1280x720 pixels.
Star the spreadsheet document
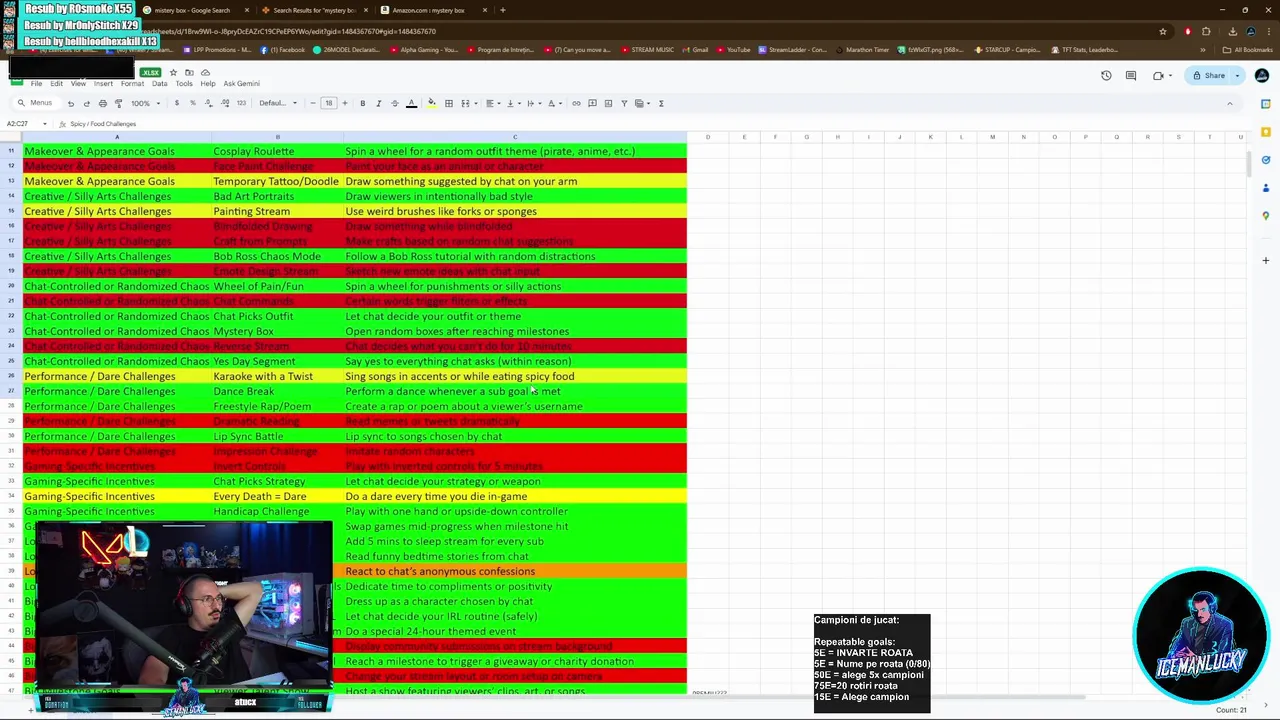(x=173, y=72)
